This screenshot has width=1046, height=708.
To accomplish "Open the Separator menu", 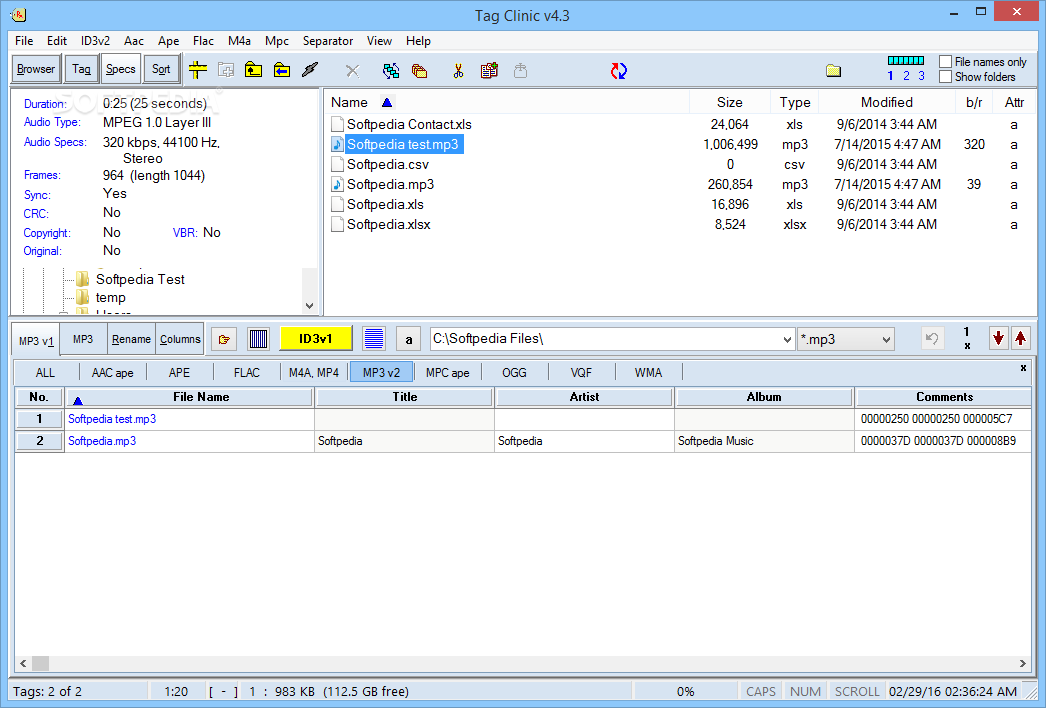I will click(328, 41).
